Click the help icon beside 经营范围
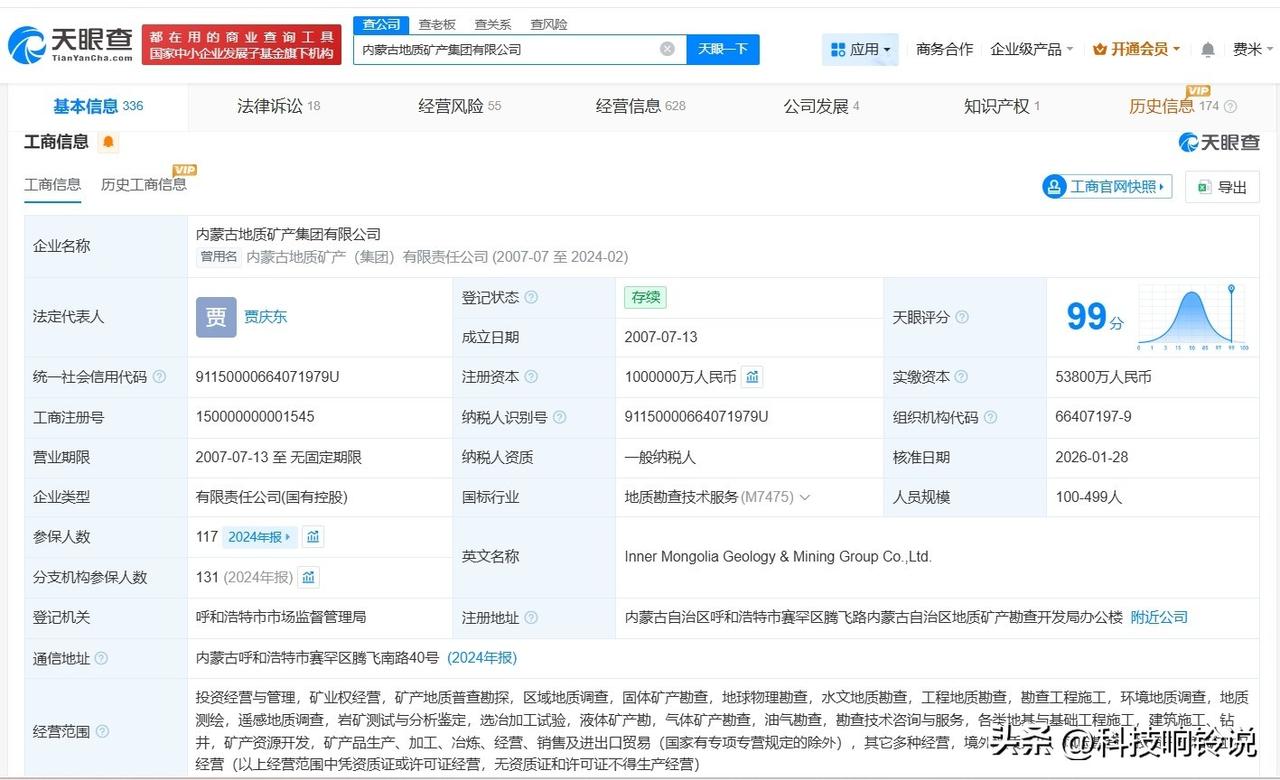1280x780 pixels. (101, 732)
